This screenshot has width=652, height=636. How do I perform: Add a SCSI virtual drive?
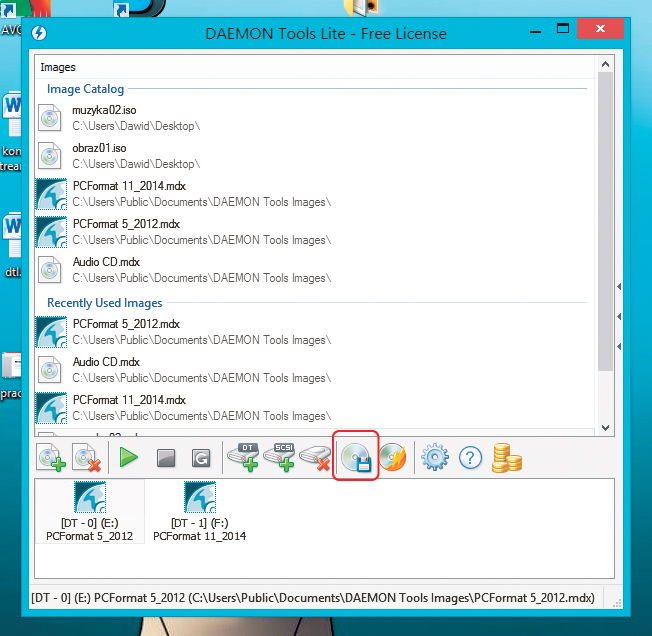point(282,458)
